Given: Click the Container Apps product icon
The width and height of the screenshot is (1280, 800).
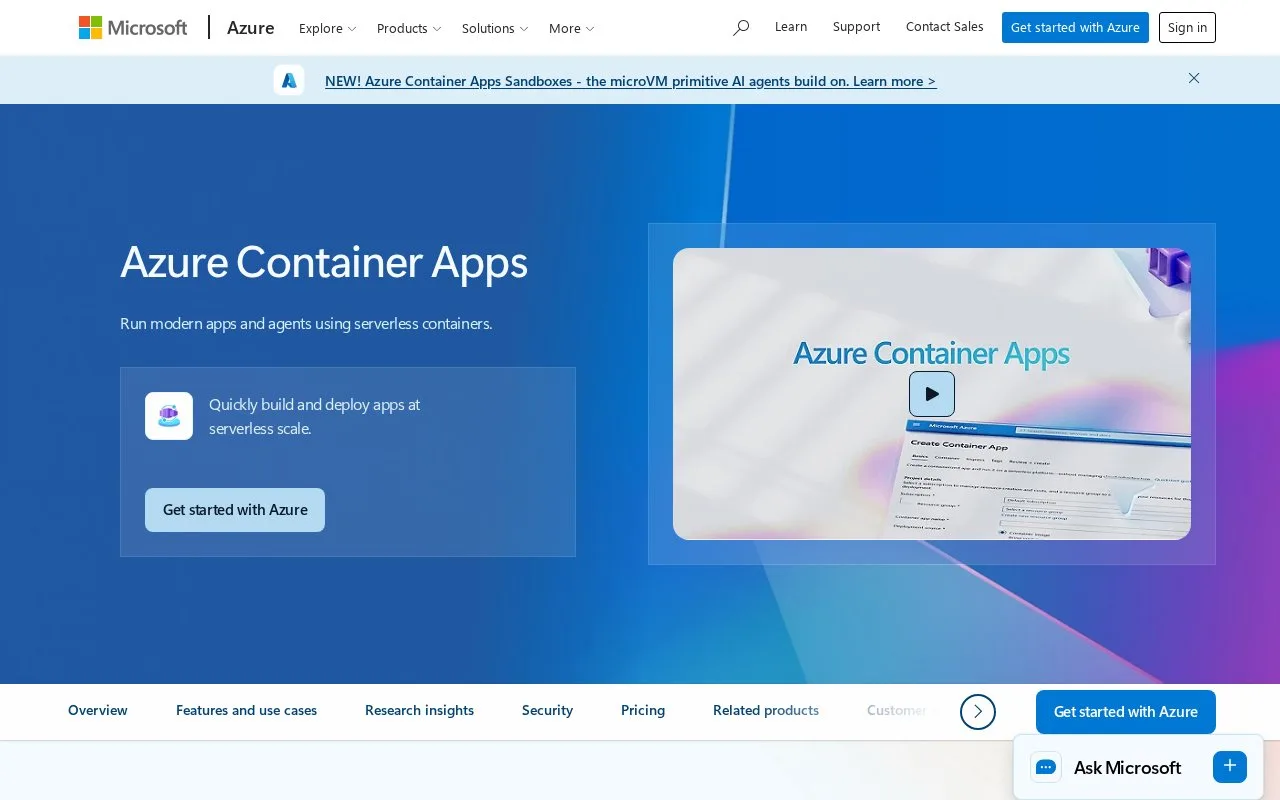Looking at the screenshot, I should coord(169,416).
